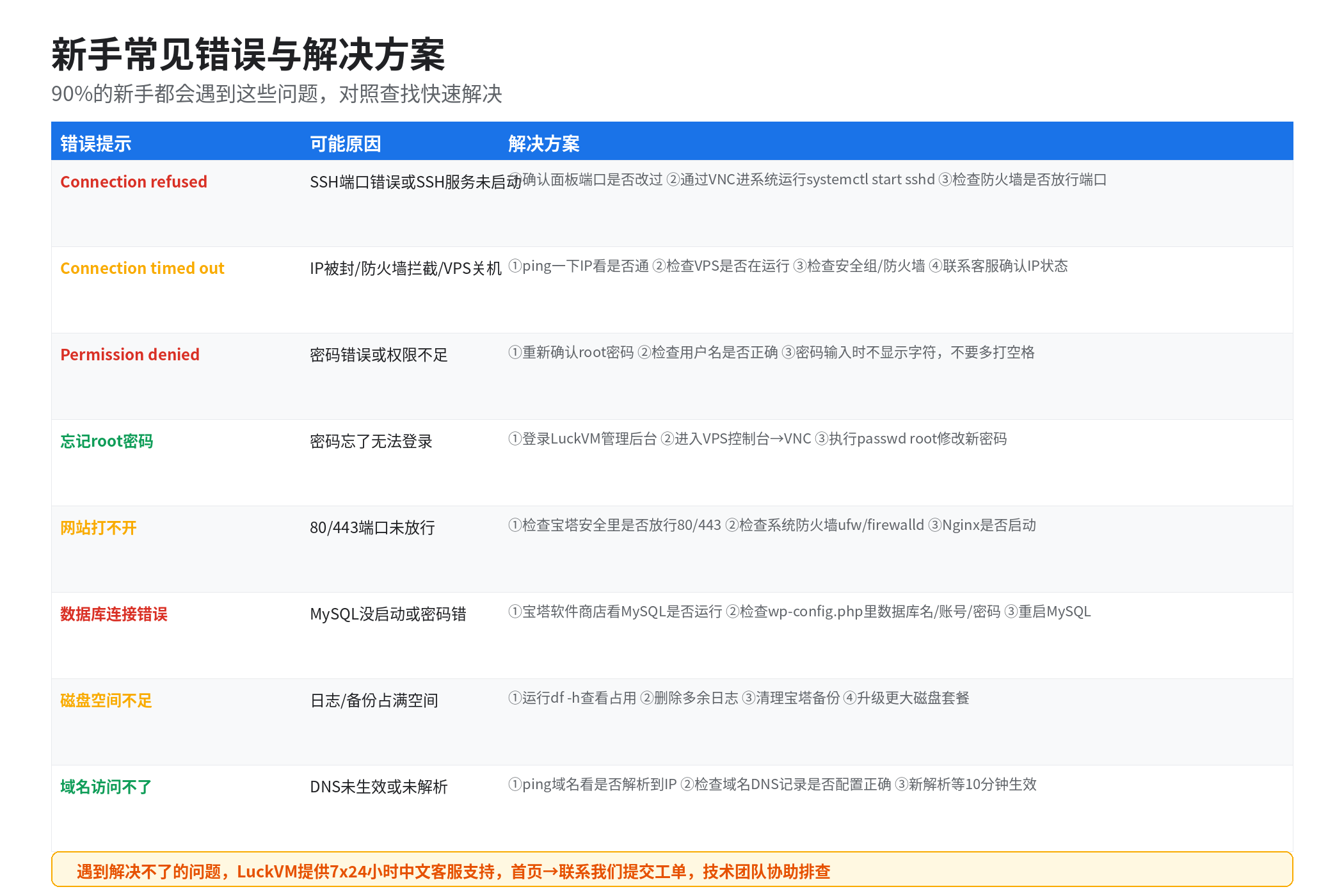The image size is (1344, 896).
Task: Click the LuckVM 7x24 support notice banner
Action: (x=672, y=870)
